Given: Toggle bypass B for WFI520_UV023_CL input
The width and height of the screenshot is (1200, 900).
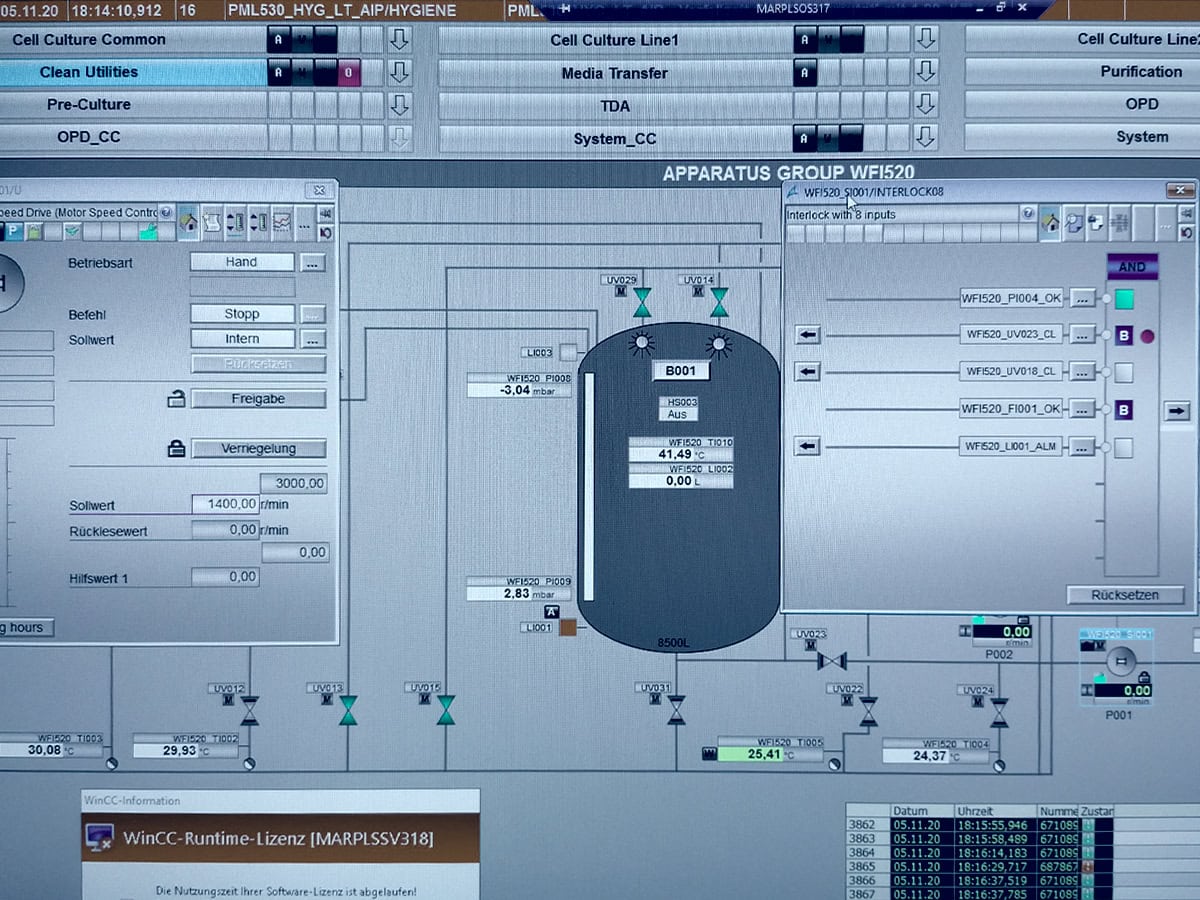Looking at the screenshot, I should tap(1124, 336).
